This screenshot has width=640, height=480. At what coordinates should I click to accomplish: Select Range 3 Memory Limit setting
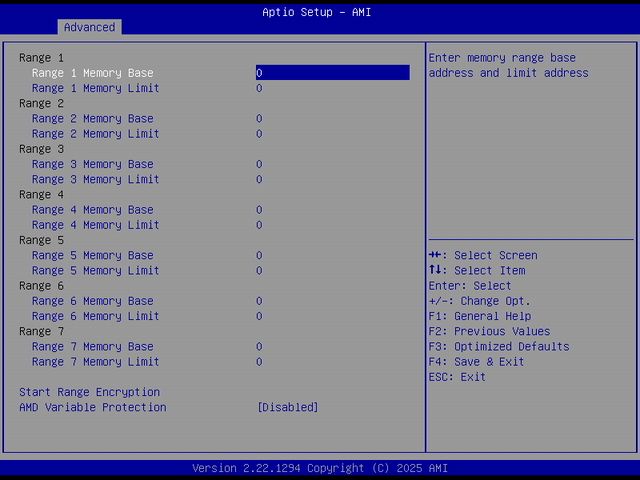click(96, 180)
